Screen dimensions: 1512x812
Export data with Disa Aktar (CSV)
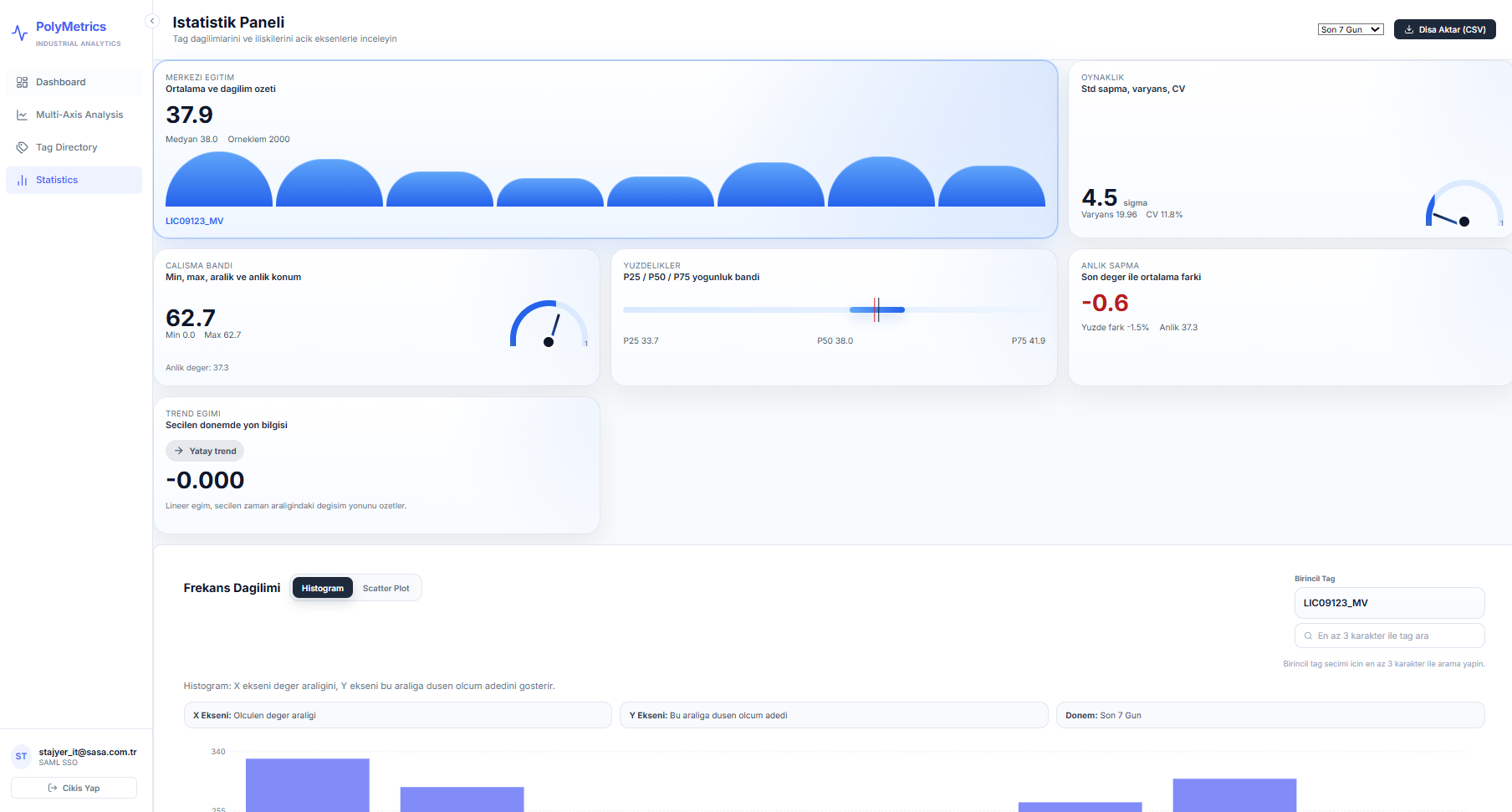click(x=1444, y=29)
